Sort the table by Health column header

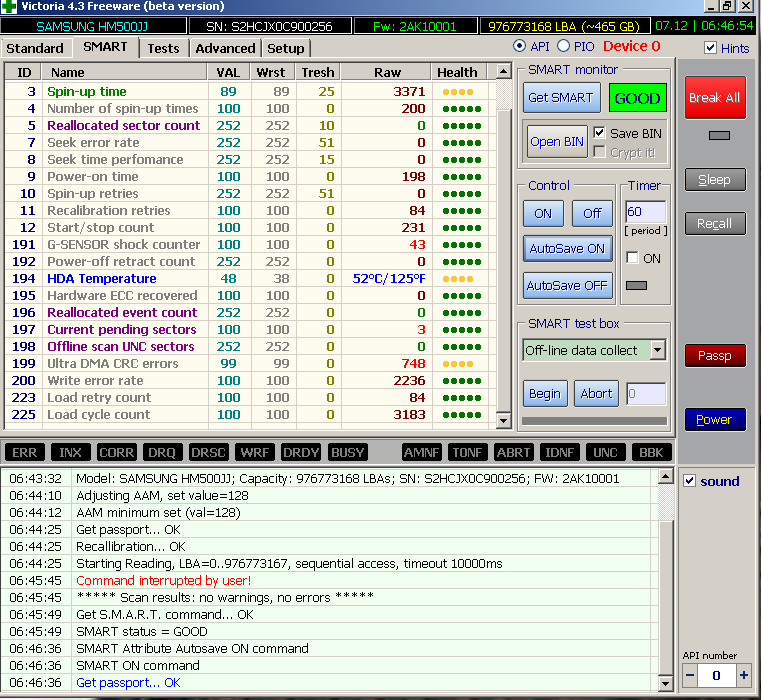(457, 72)
